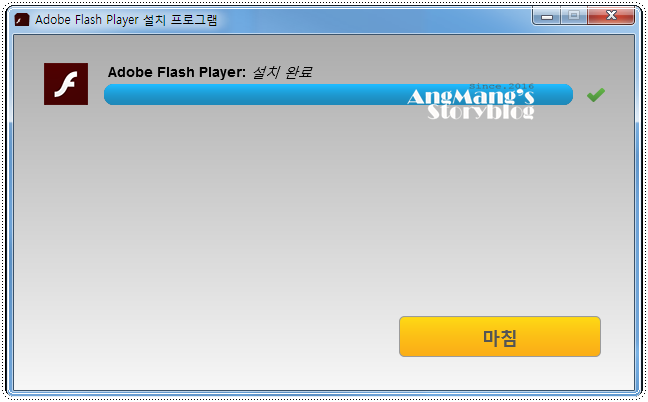Viewport: 648px width, 402px height.
Task: Click the 설치 완료 italic status text
Action: coord(282,72)
